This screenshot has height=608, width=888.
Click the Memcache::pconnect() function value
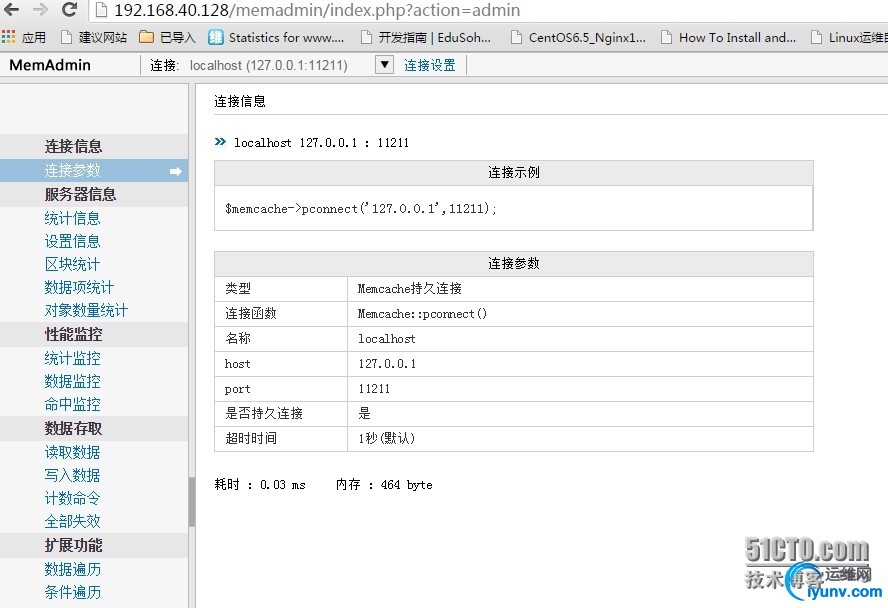[422, 314]
